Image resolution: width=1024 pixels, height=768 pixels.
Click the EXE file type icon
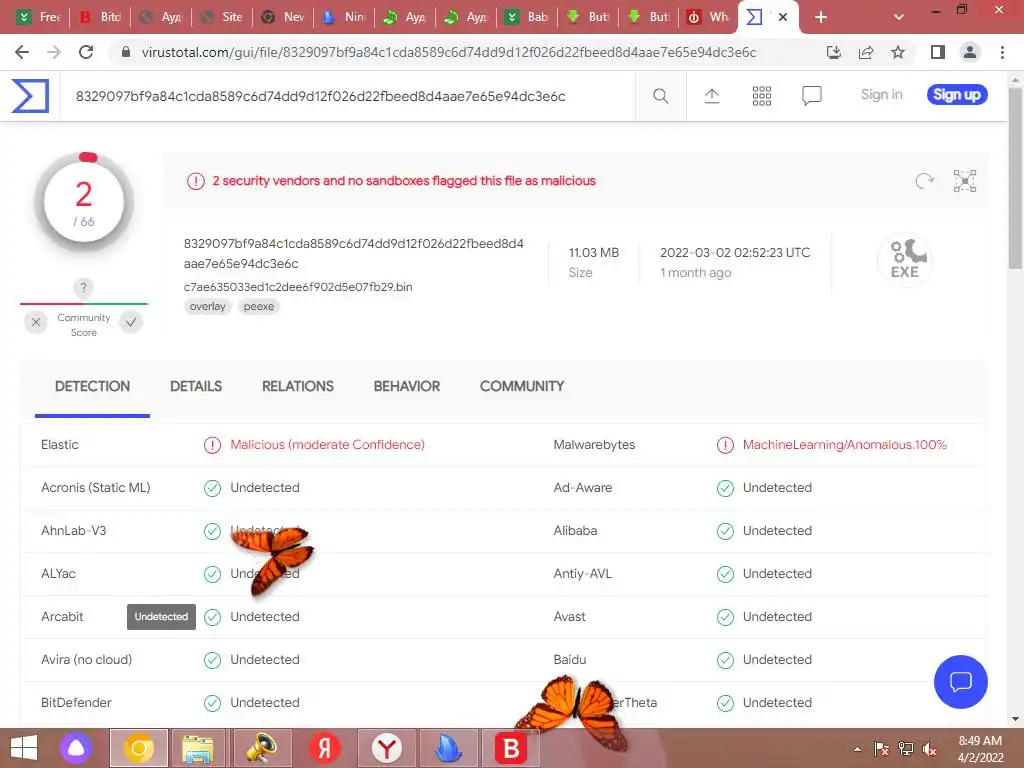pyautogui.click(x=904, y=259)
